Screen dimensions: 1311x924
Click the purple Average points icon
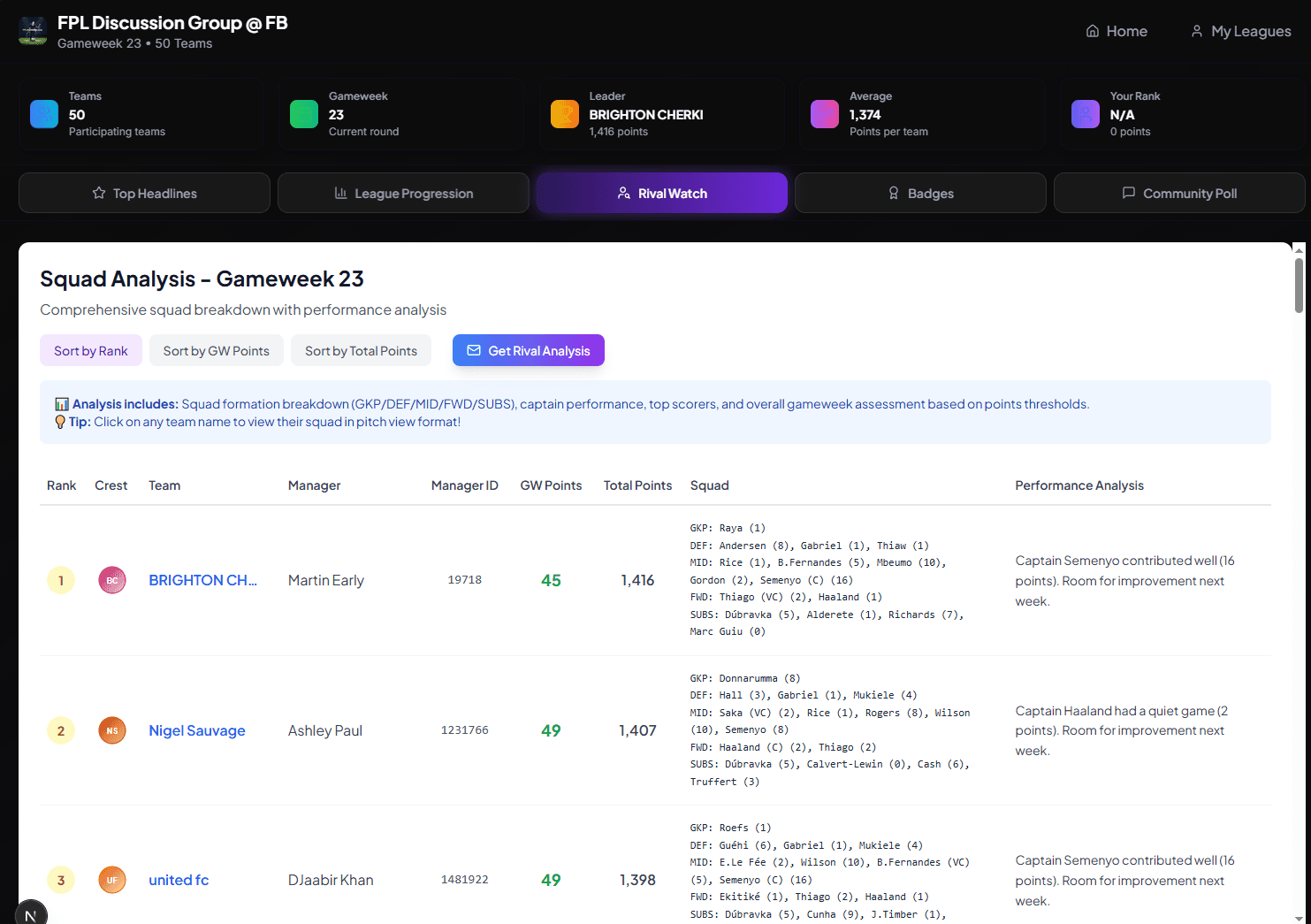pyautogui.click(x=825, y=114)
